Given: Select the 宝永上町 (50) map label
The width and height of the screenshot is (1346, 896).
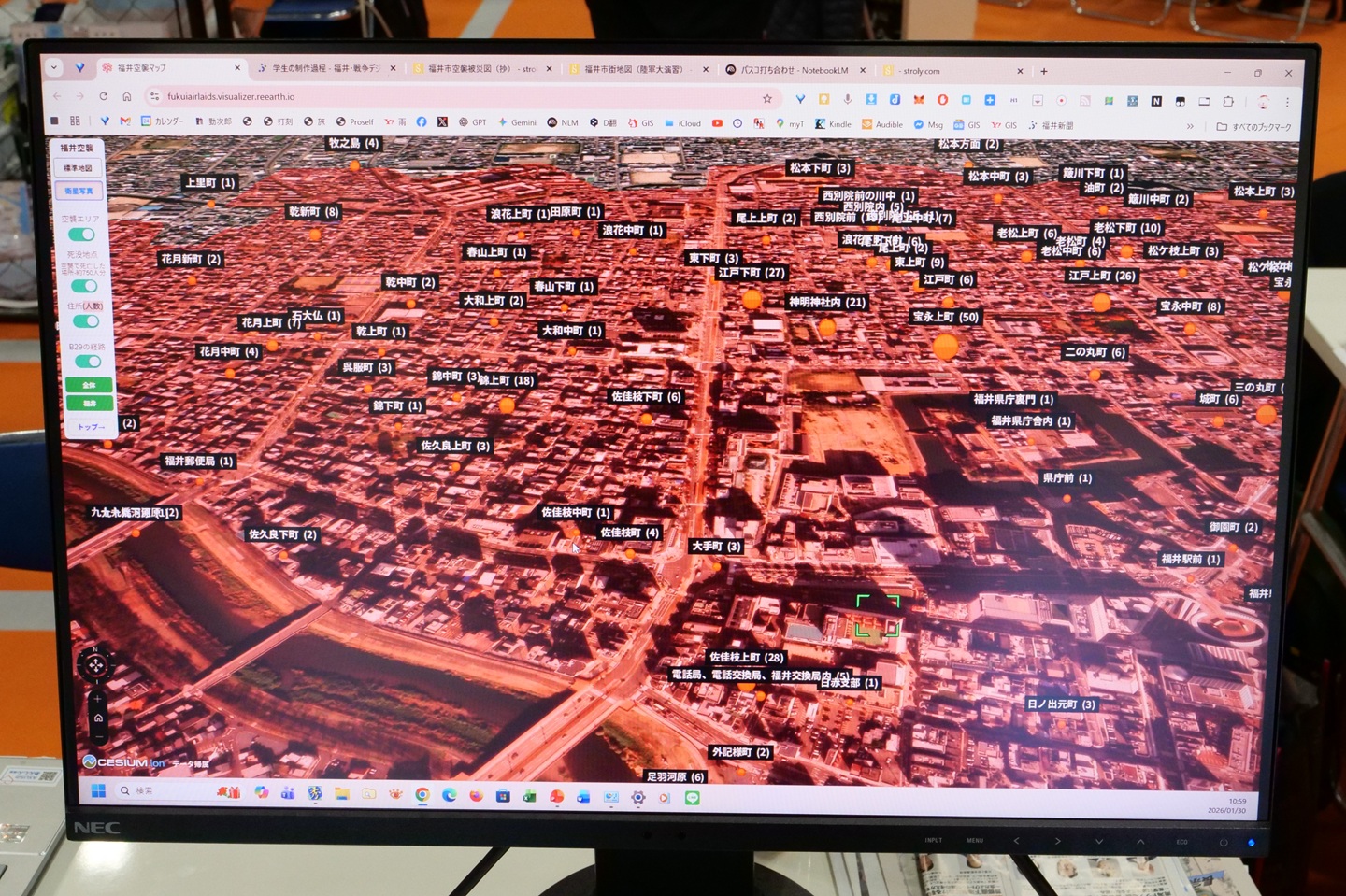Looking at the screenshot, I should click(946, 317).
